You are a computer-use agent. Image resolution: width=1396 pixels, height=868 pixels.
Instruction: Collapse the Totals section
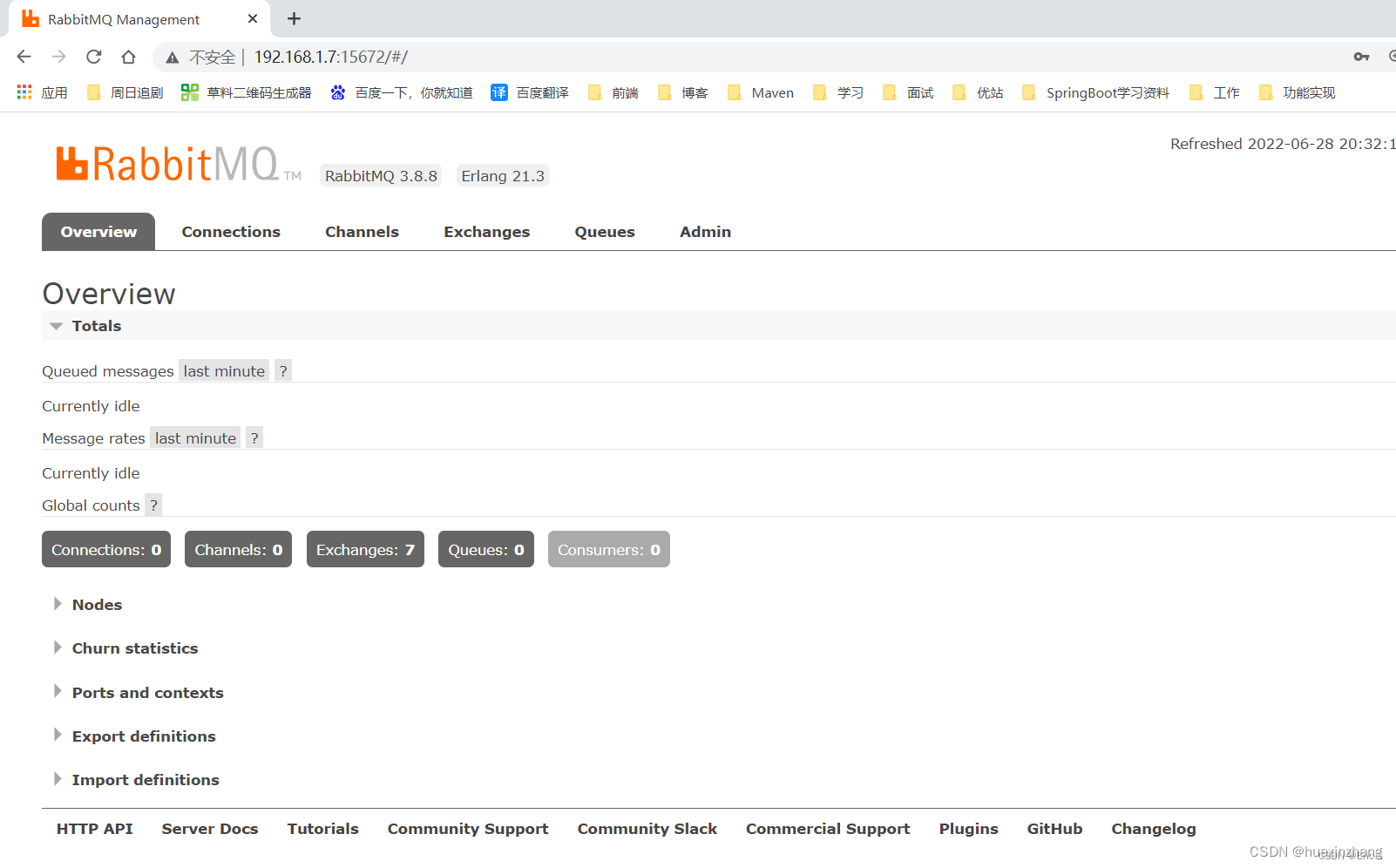(x=58, y=325)
